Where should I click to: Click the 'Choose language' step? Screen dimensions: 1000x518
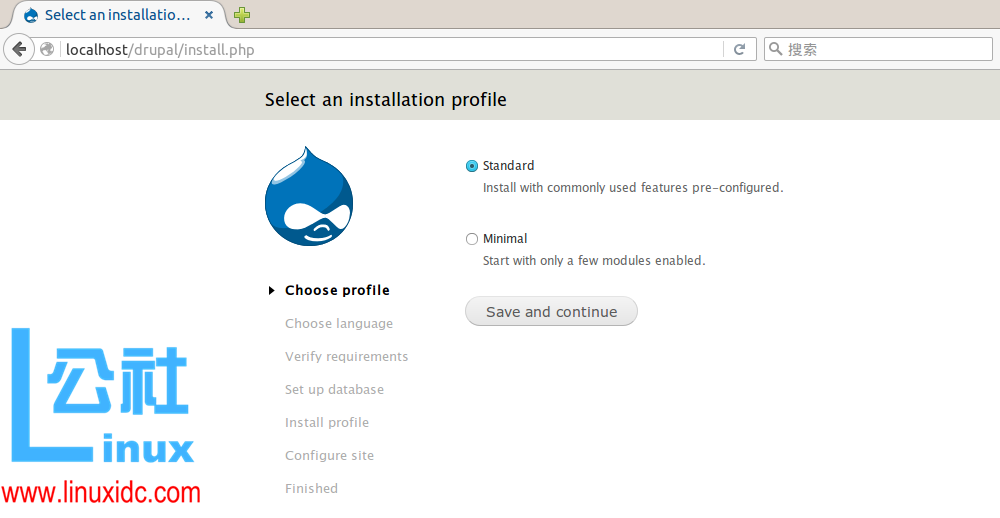click(x=339, y=323)
